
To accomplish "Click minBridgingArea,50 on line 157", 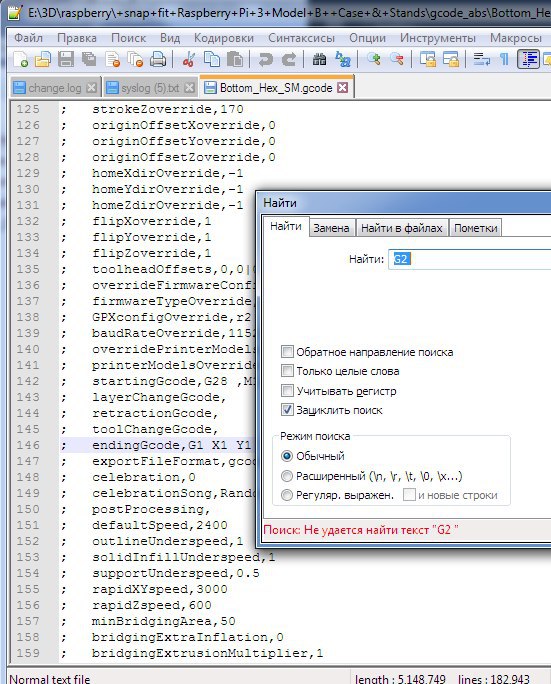I will [164, 621].
